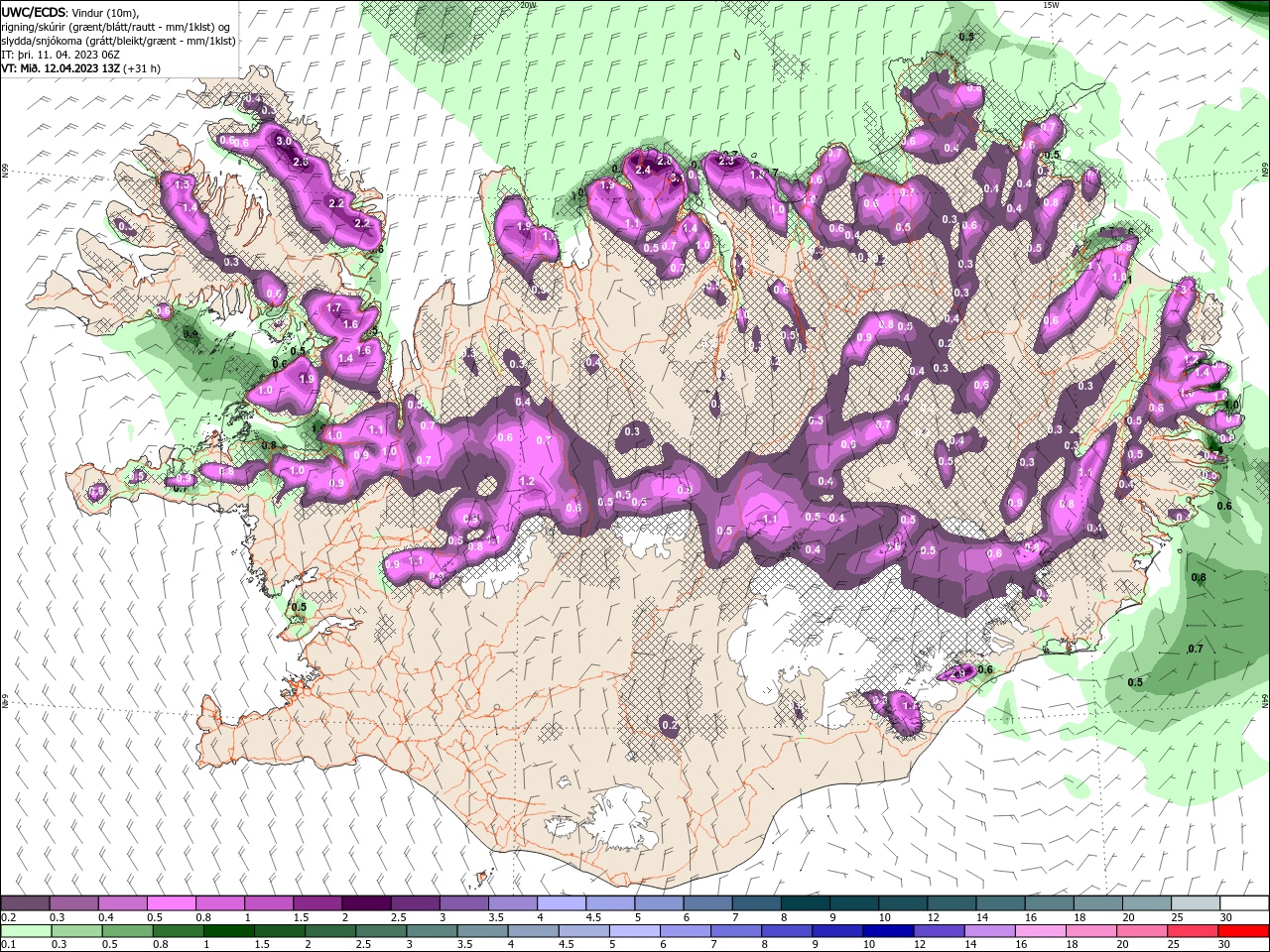Select the "IT: þri. 11. 04. 2023 06Z" line

pos(62,55)
